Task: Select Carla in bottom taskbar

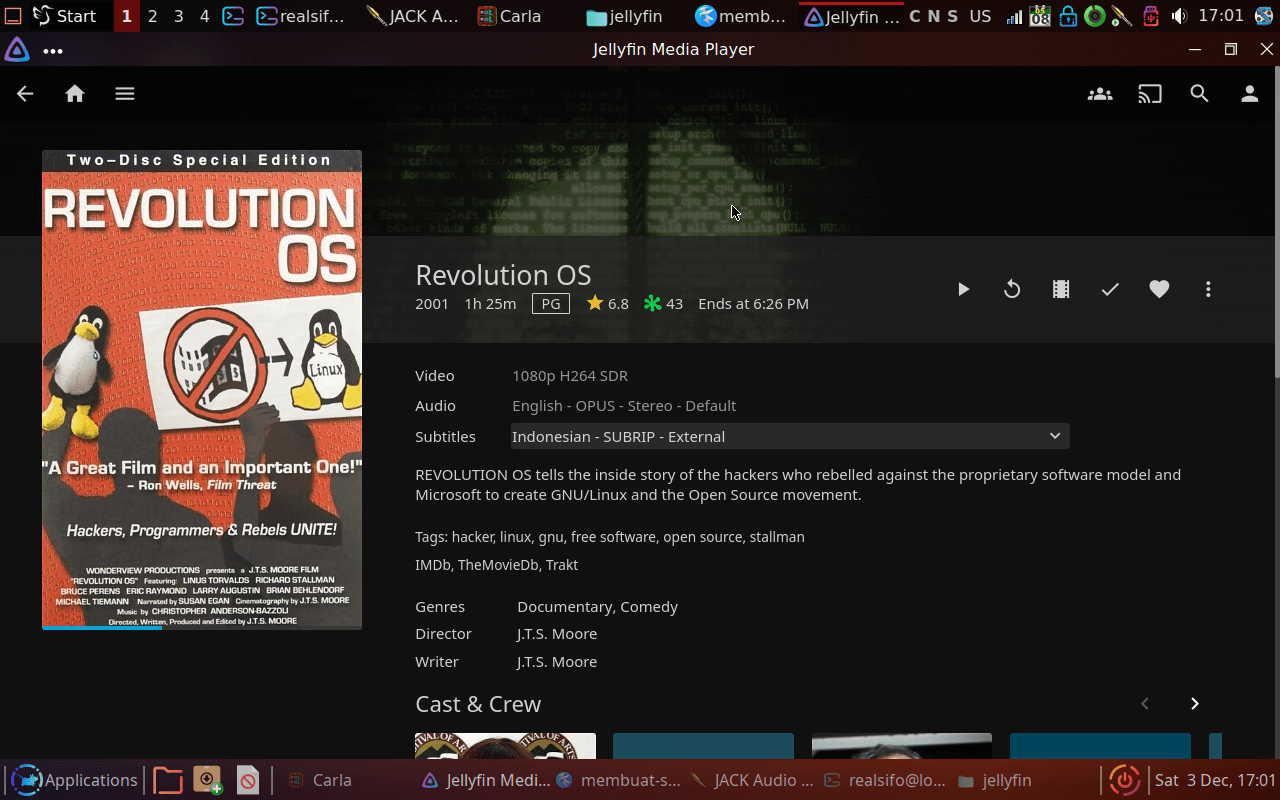Action: point(320,780)
